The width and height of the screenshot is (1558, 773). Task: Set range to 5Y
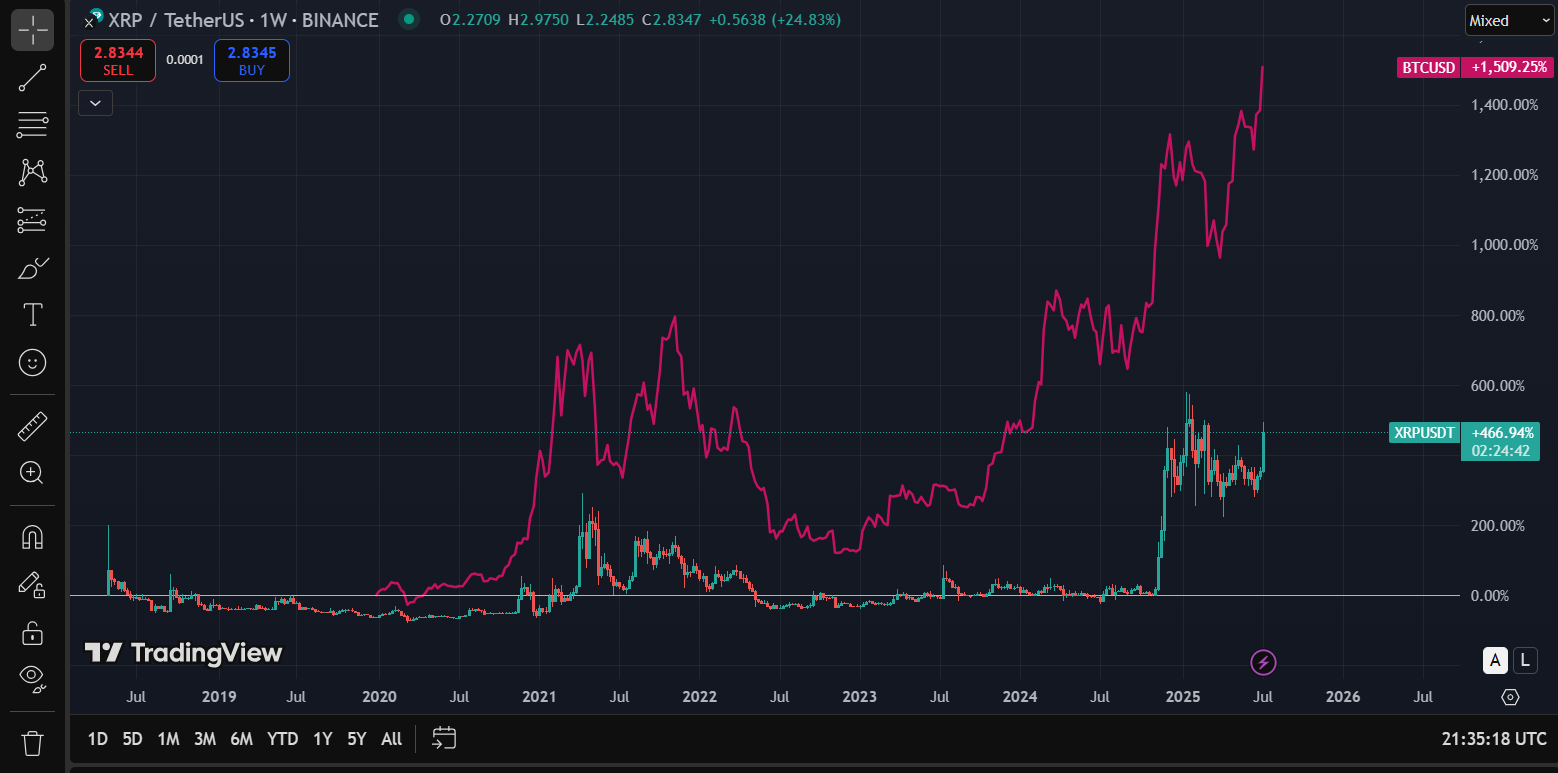coord(357,739)
